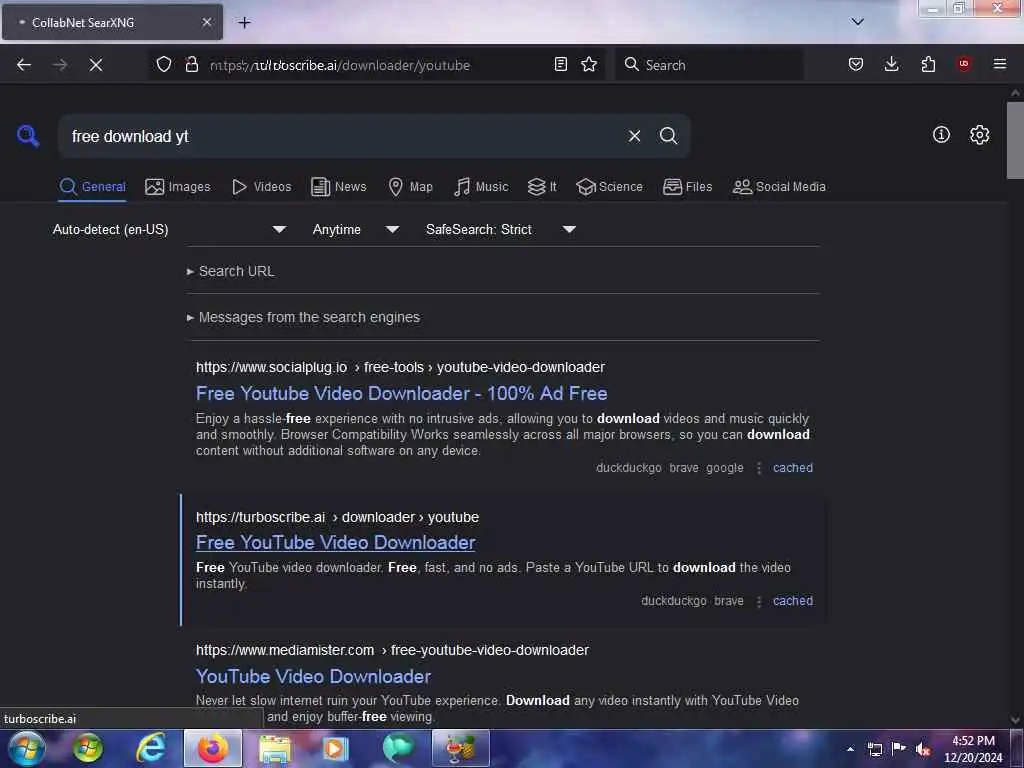1024x768 pixels.
Task: Open a new tab with plus button
Action: click(244, 23)
